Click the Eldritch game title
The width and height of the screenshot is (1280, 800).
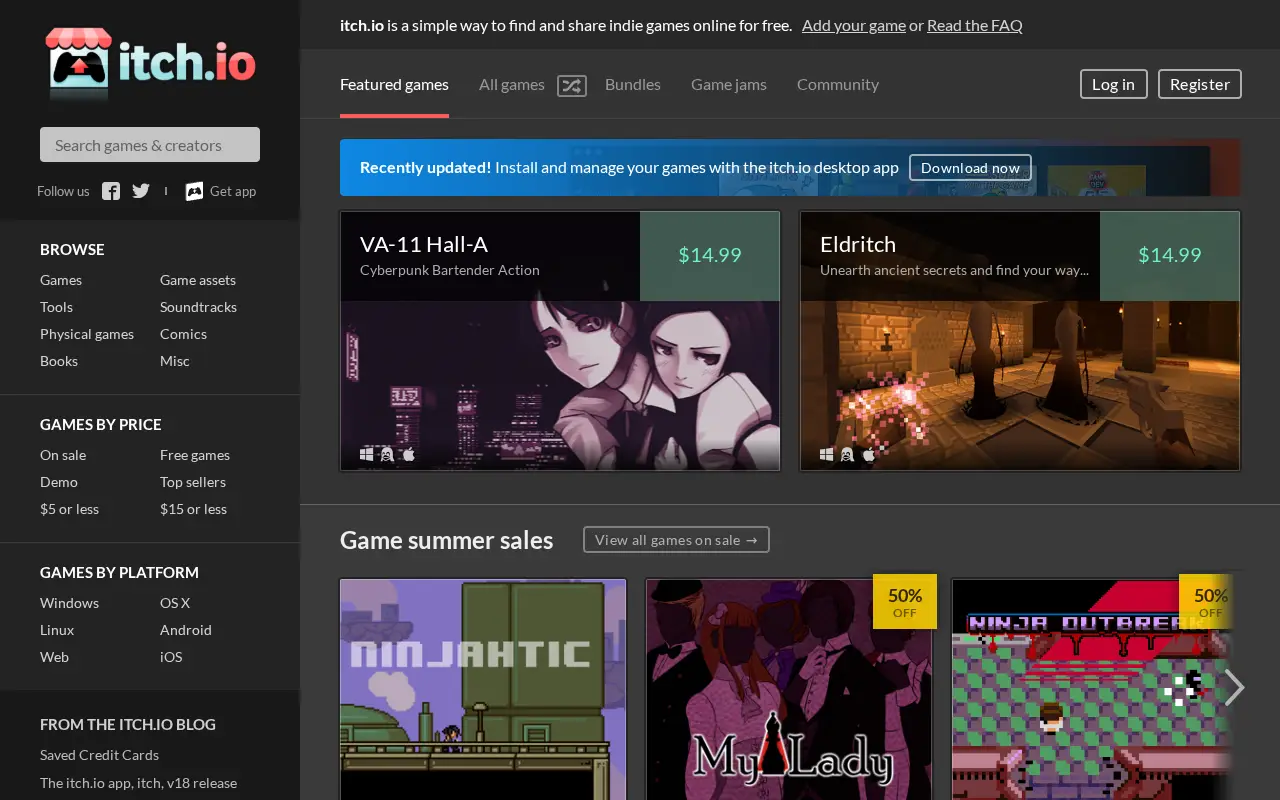click(858, 244)
